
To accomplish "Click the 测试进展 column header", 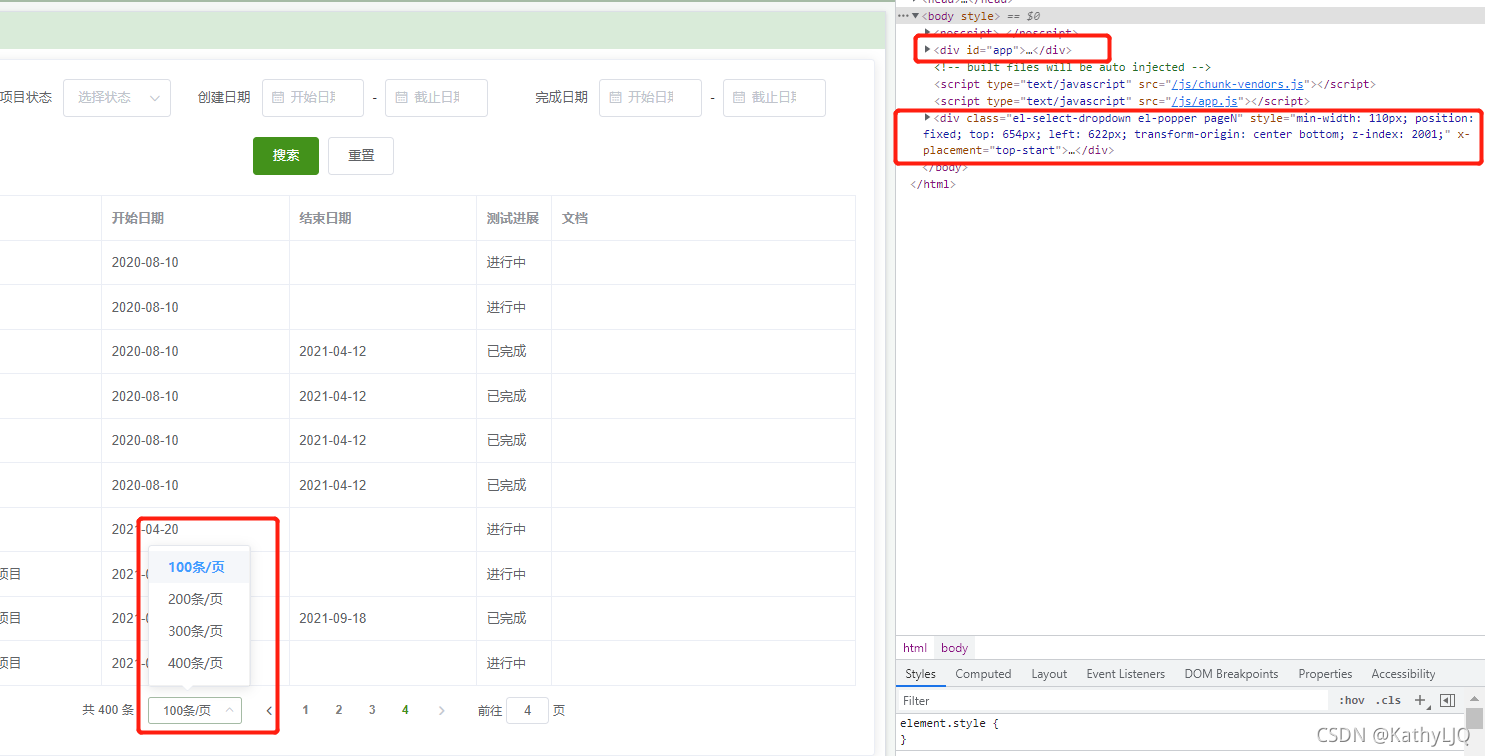I will click(x=513, y=218).
